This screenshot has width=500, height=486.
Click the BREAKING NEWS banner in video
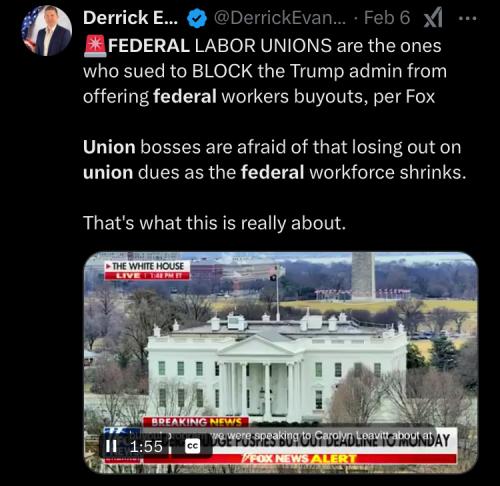coord(196,422)
